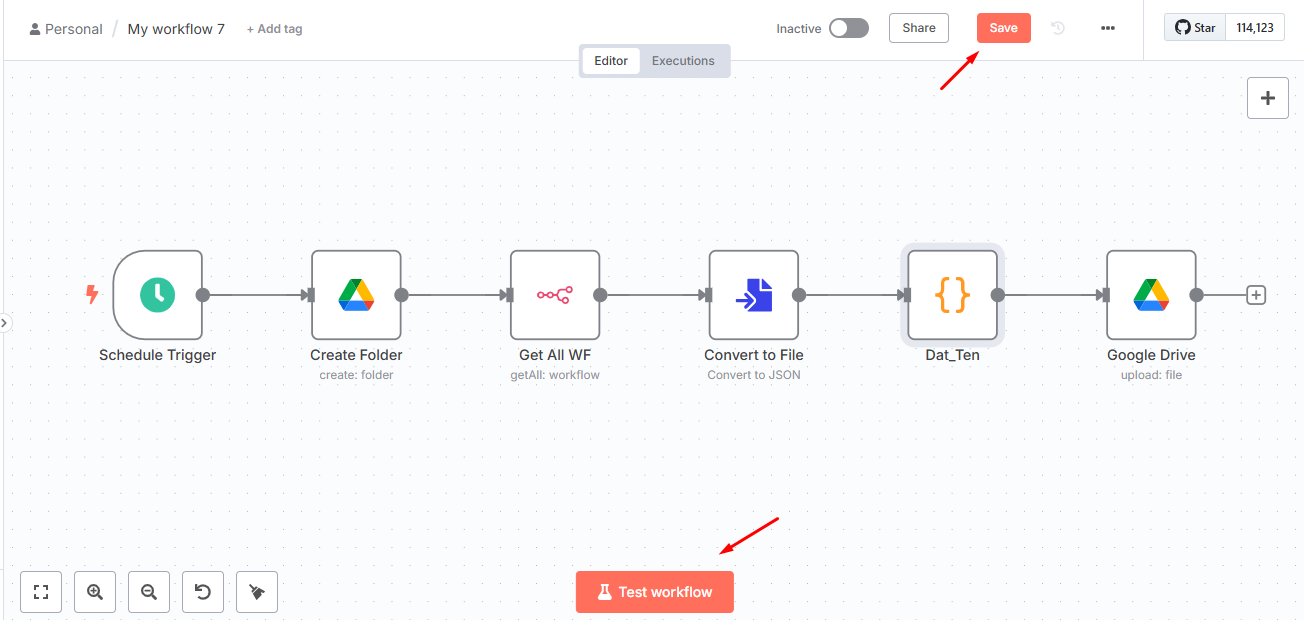Click the Schedule Trigger output connector dot
The height and width of the screenshot is (620, 1304).
tap(203, 295)
